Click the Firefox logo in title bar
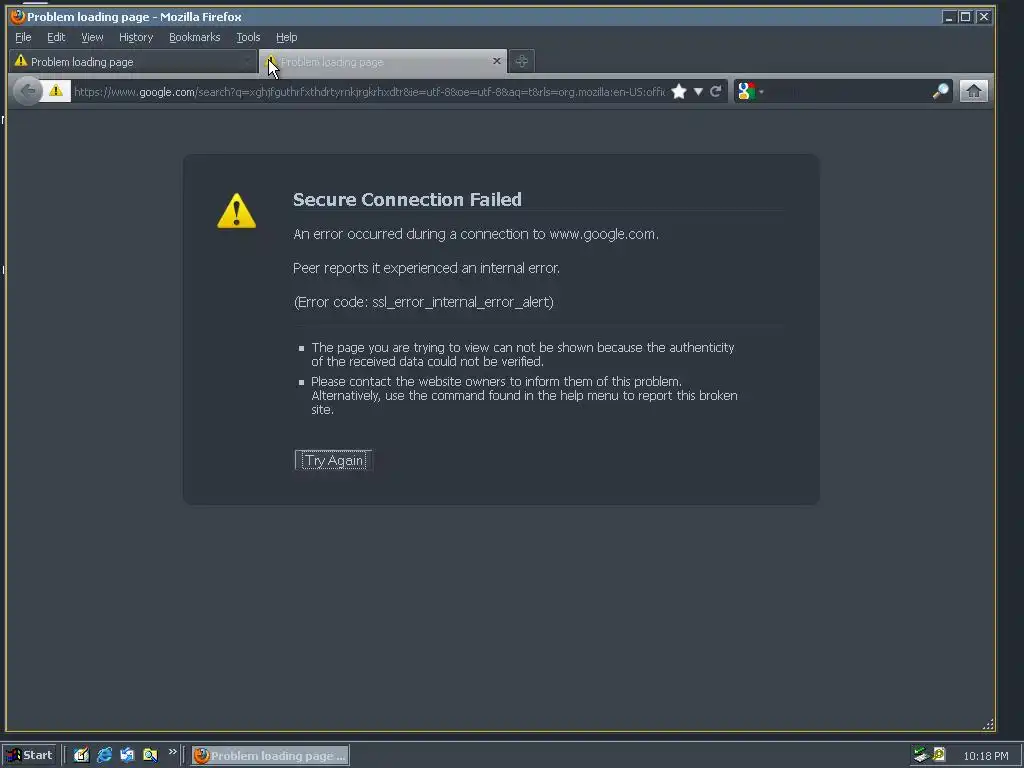 (18, 16)
